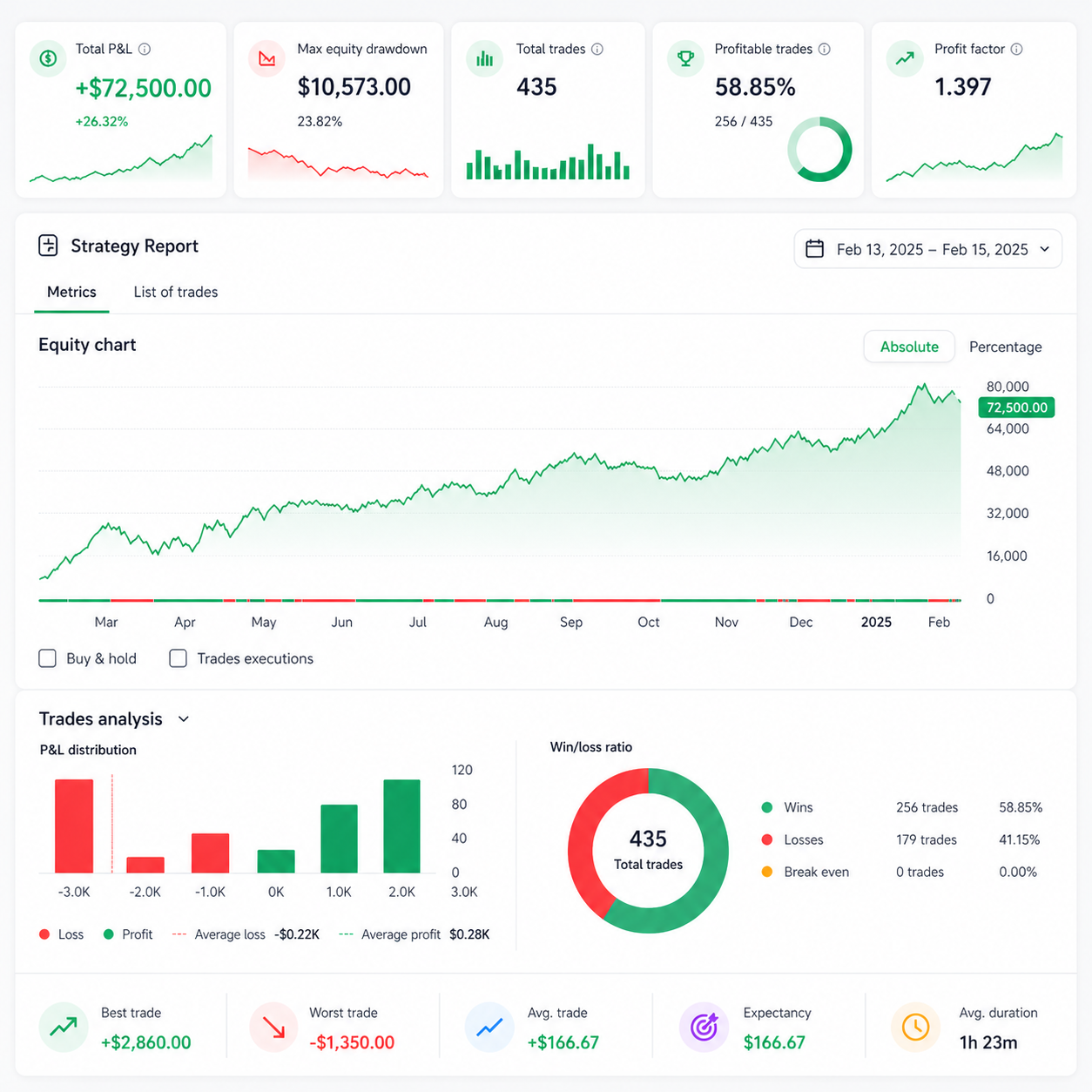Click the Wins legend green dot
This screenshot has height=1092, width=1092.
(767, 807)
